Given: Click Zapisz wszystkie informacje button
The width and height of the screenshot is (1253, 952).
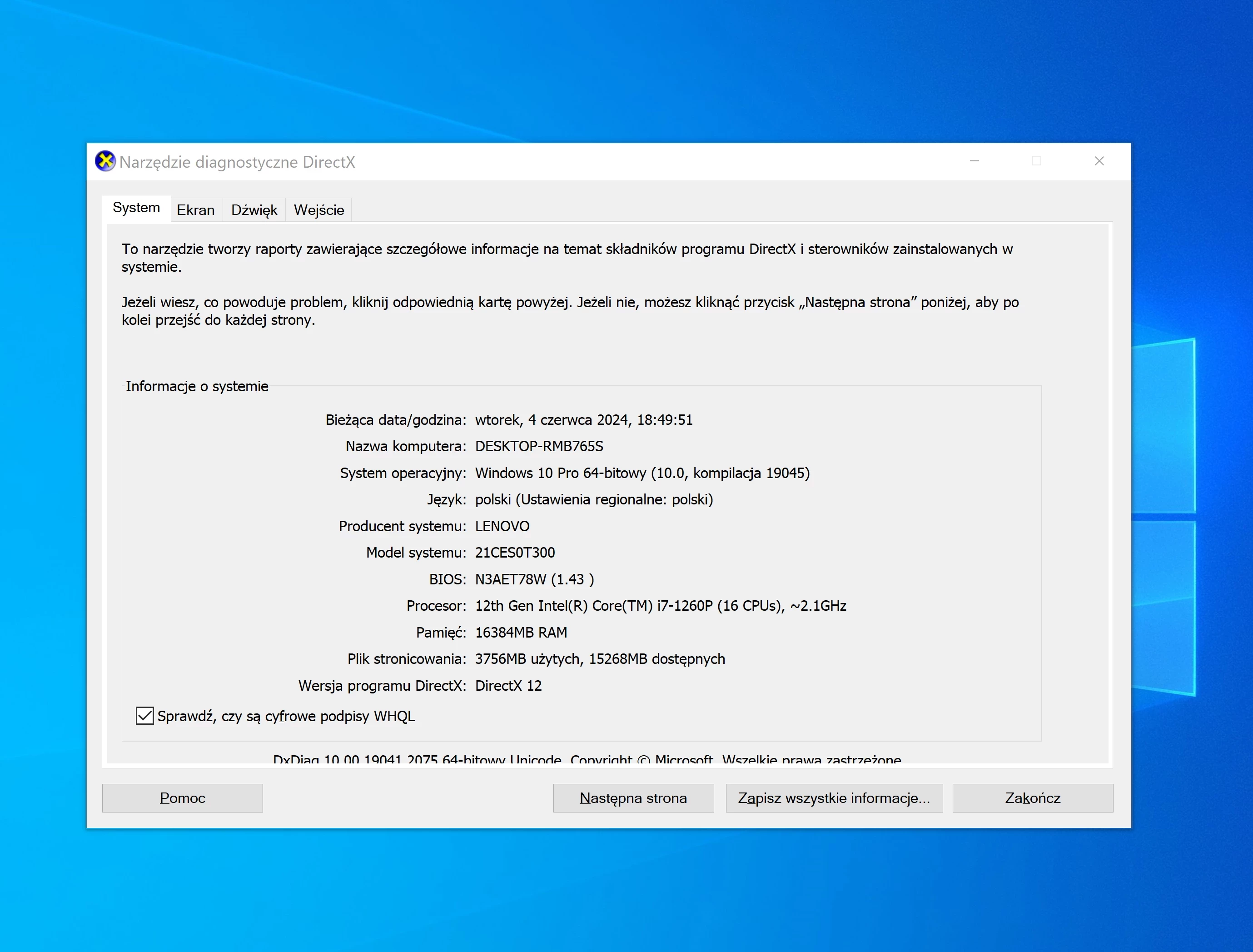Looking at the screenshot, I should click(x=835, y=798).
